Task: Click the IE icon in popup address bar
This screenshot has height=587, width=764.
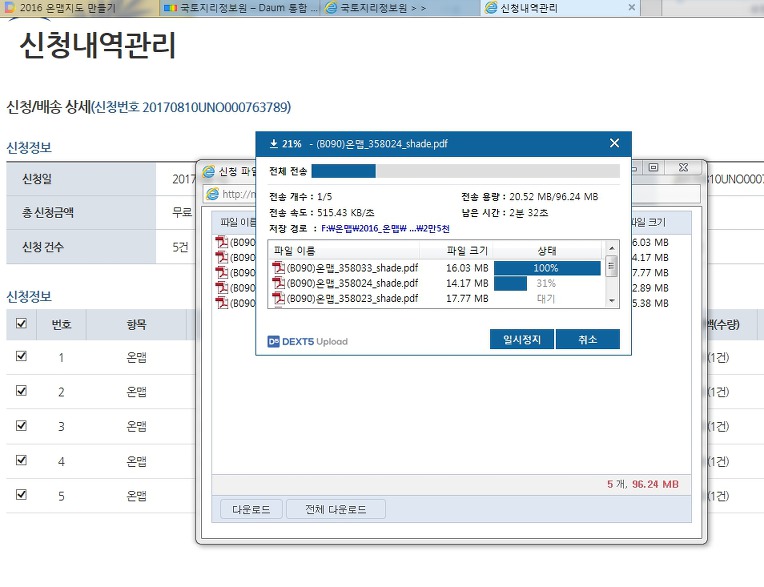Action: point(212,194)
